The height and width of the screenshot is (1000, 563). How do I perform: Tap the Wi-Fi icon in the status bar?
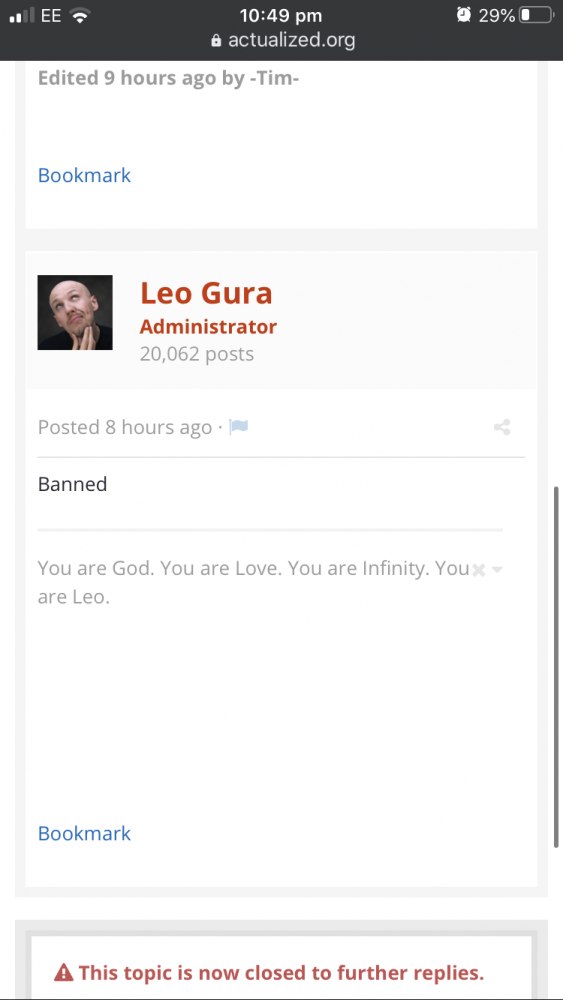pos(80,15)
